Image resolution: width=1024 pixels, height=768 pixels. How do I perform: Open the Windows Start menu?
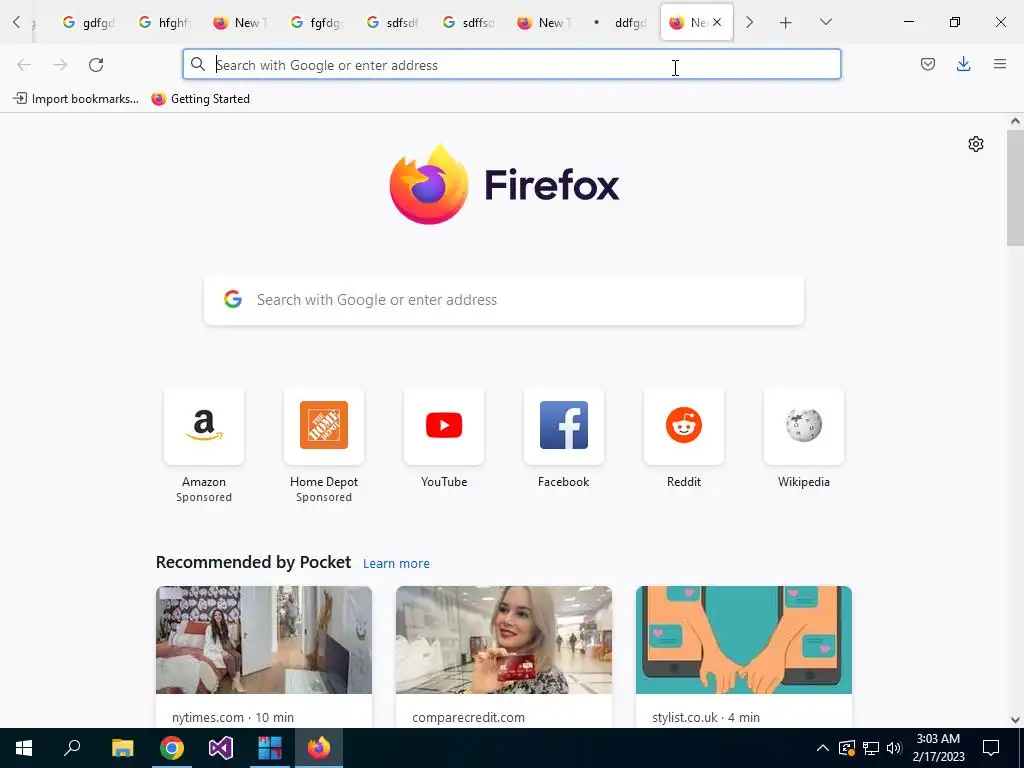coord(24,748)
